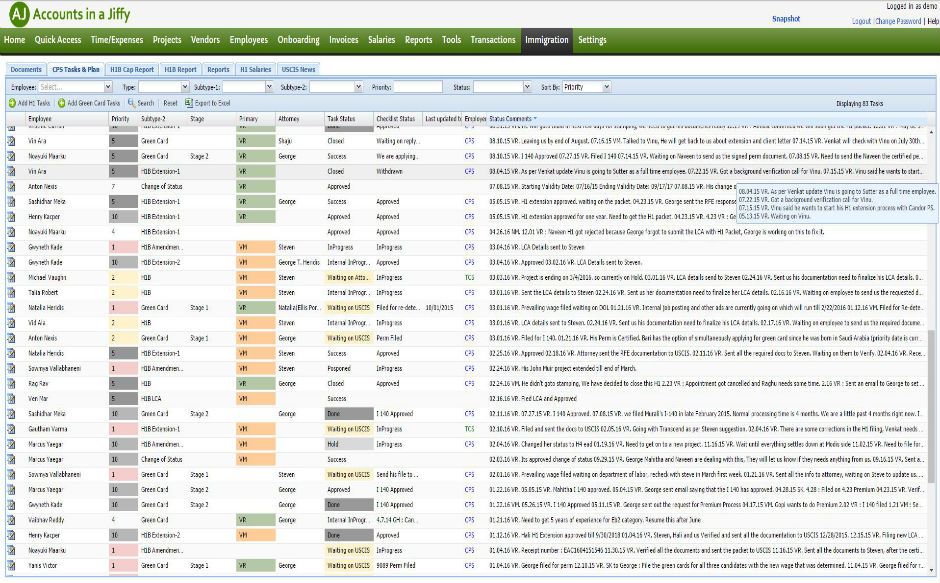Screen dimensions: 940x583
Task: Open the Immigration menu
Action: click(547, 40)
